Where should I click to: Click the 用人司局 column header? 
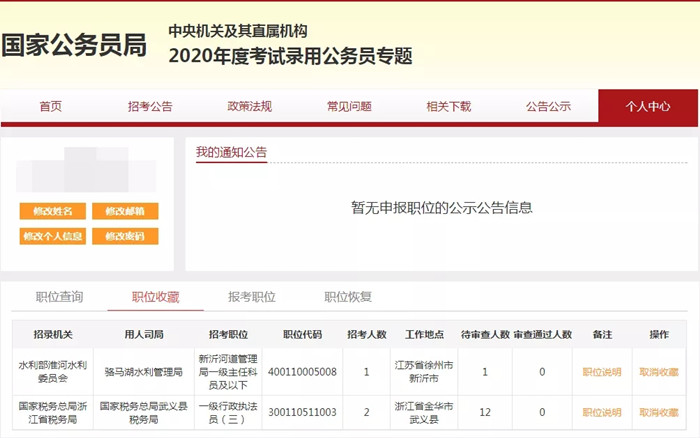point(144,334)
